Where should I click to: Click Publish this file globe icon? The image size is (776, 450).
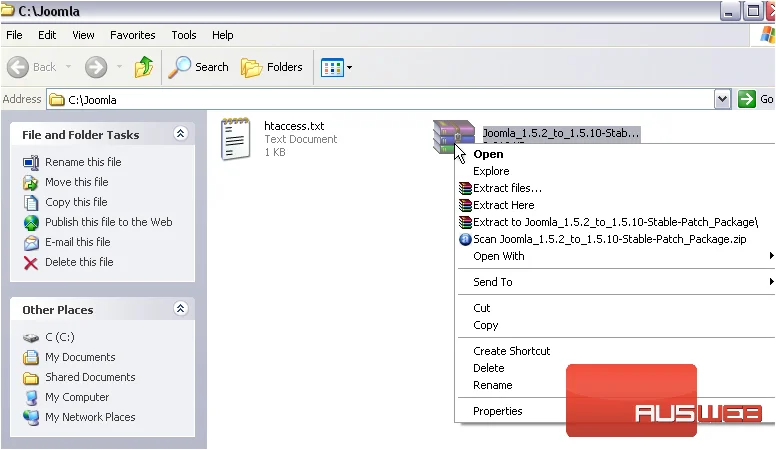(x=31, y=223)
